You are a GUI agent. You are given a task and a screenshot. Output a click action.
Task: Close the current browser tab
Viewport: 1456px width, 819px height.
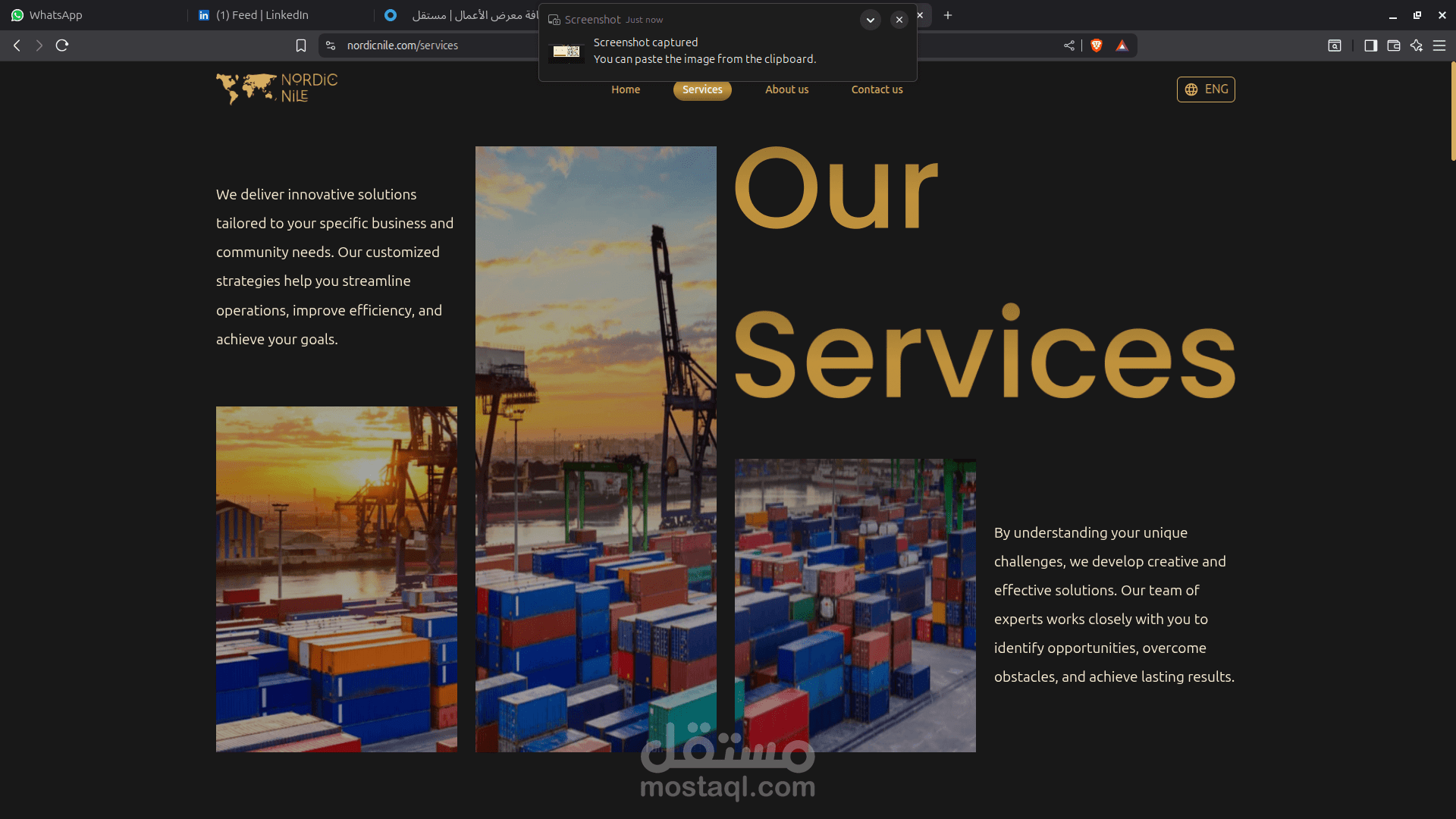(920, 15)
